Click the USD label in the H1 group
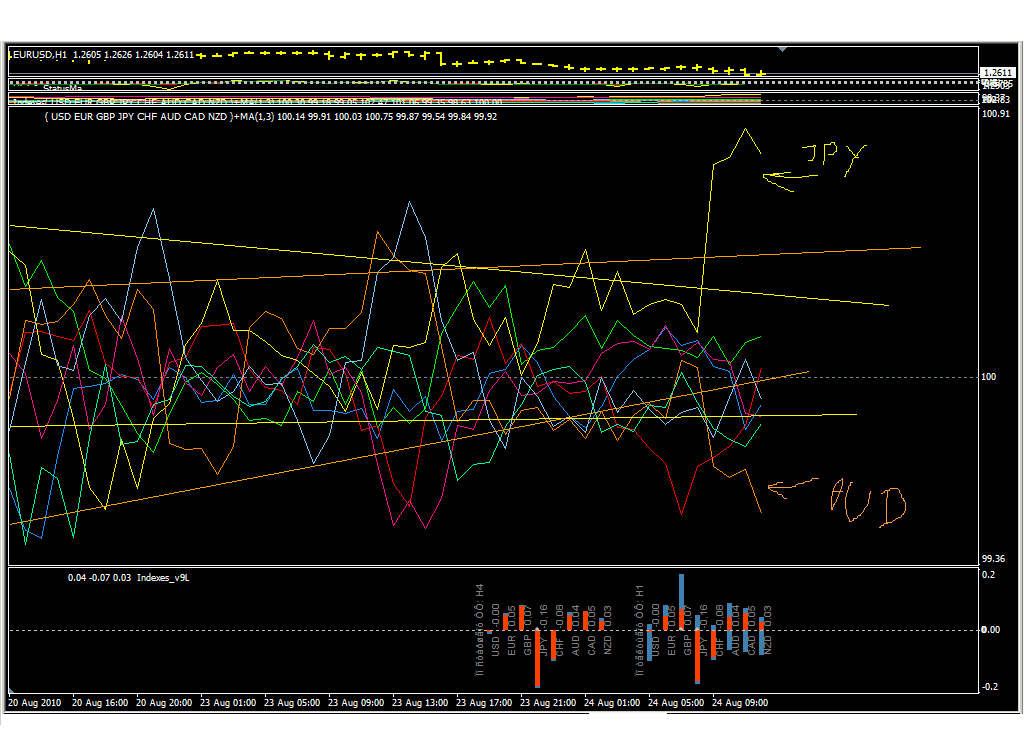 click(x=655, y=646)
